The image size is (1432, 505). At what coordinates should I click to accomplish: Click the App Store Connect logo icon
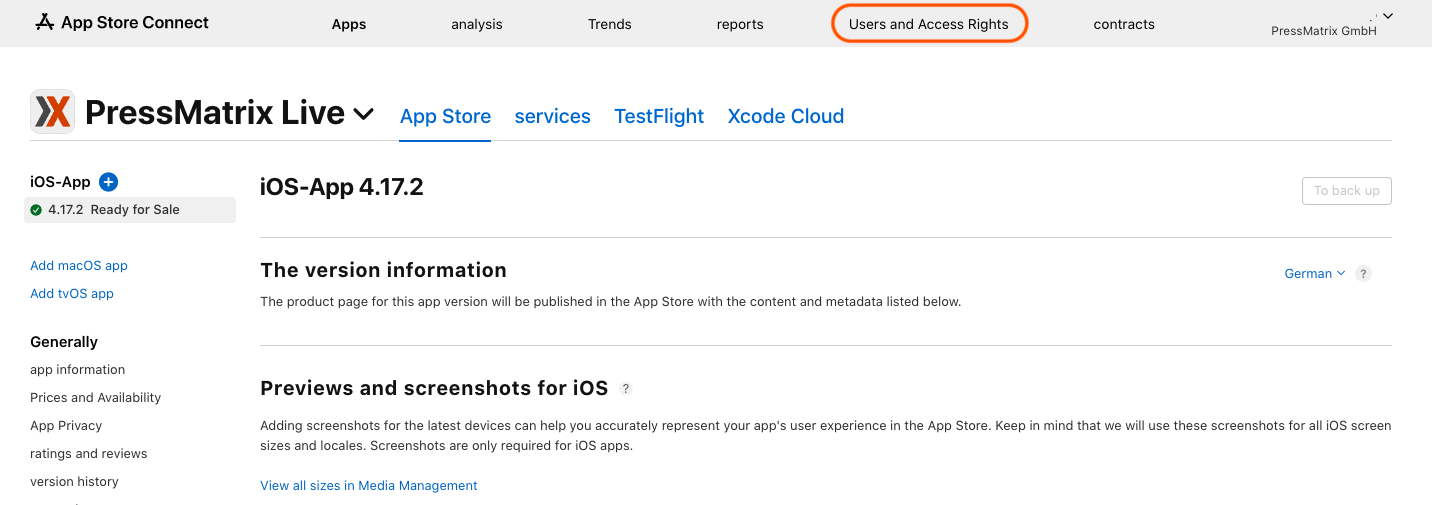(x=44, y=22)
